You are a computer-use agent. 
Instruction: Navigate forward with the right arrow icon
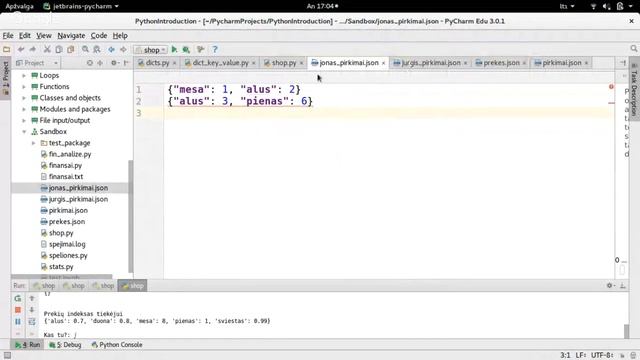click(123, 49)
